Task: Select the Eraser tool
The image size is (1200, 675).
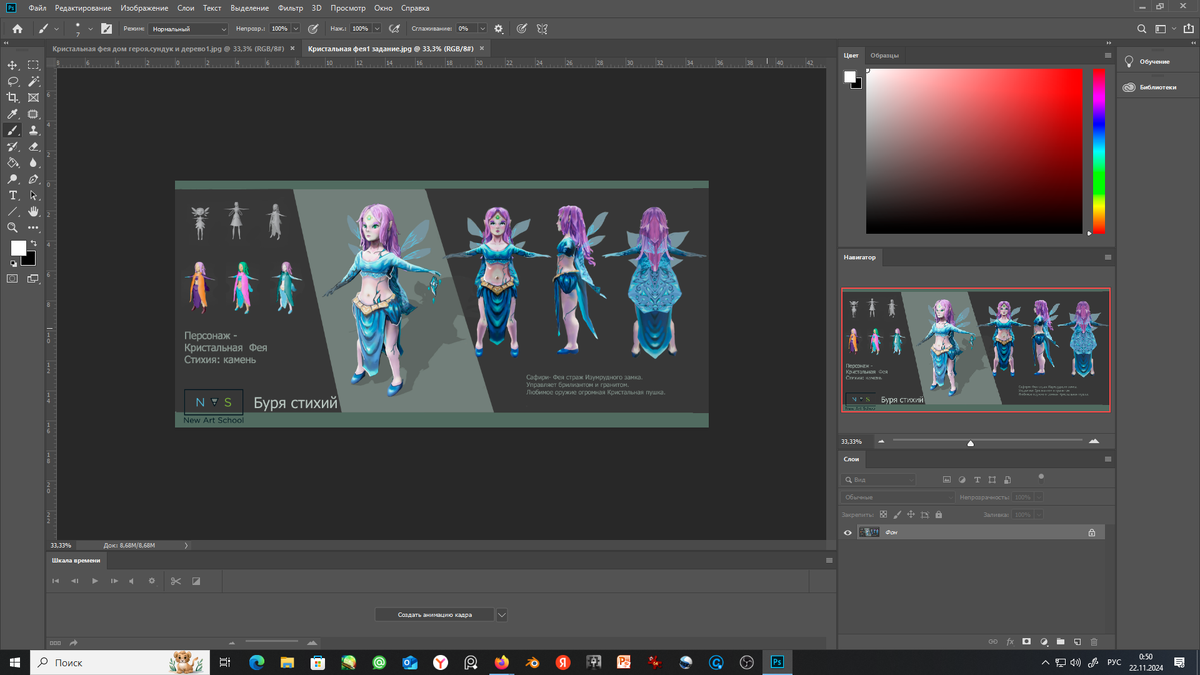Action: click(33, 146)
